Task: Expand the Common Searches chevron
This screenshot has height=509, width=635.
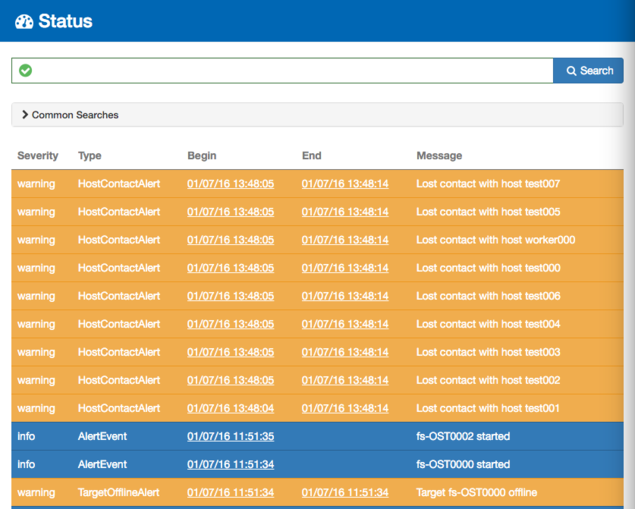Action: (x=25, y=115)
